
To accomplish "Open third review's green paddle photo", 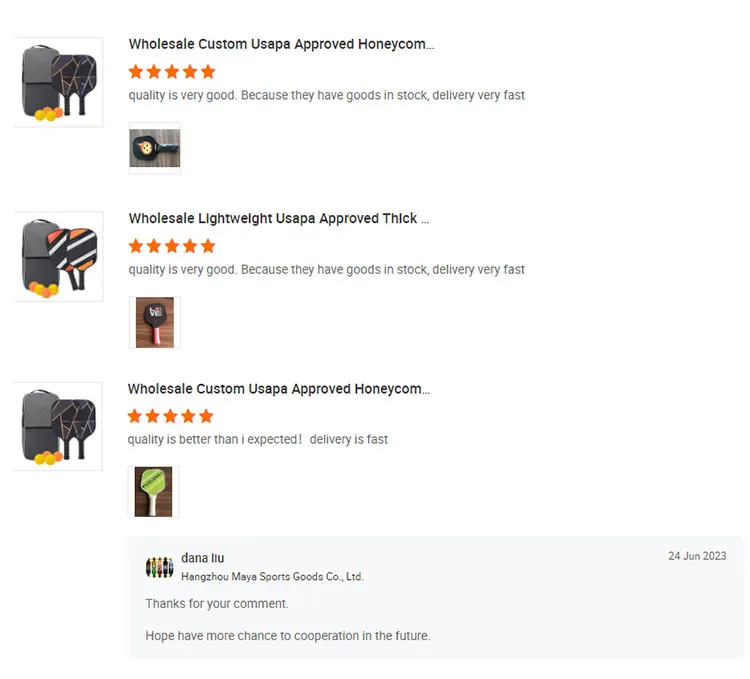I will (154, 492).
